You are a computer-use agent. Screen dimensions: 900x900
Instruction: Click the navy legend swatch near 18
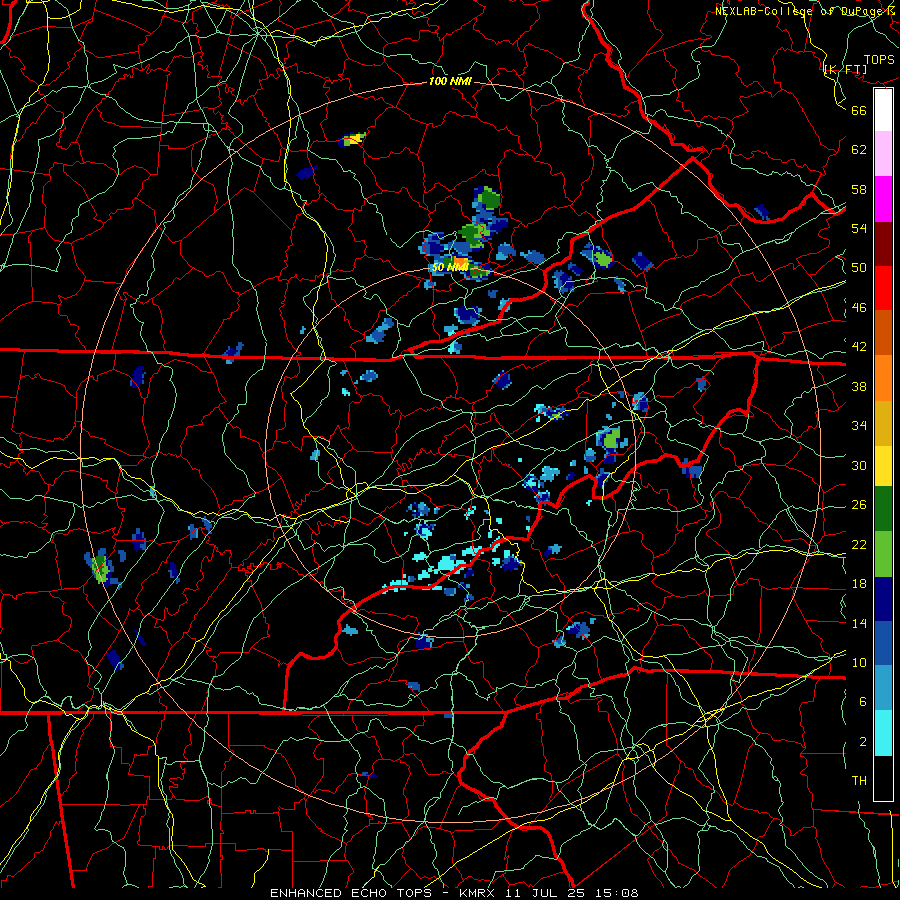click(883, 599)
